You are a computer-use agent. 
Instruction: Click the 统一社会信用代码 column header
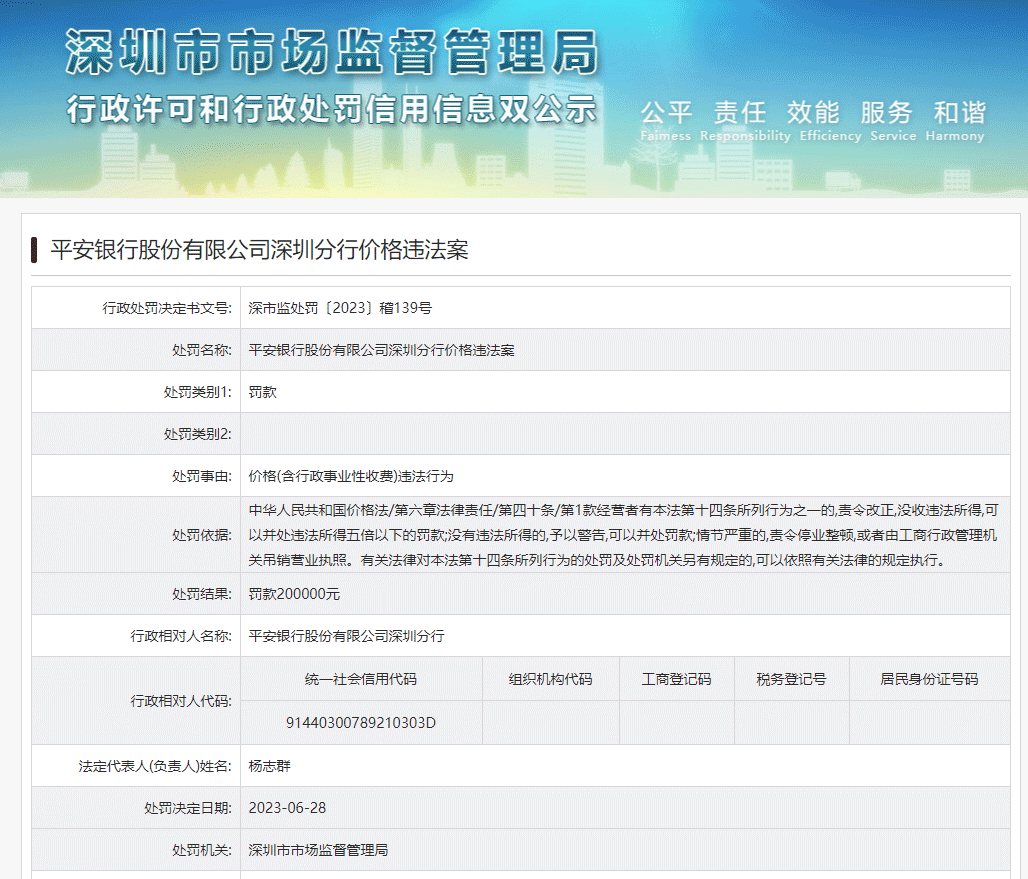click(x=361, y=679)
